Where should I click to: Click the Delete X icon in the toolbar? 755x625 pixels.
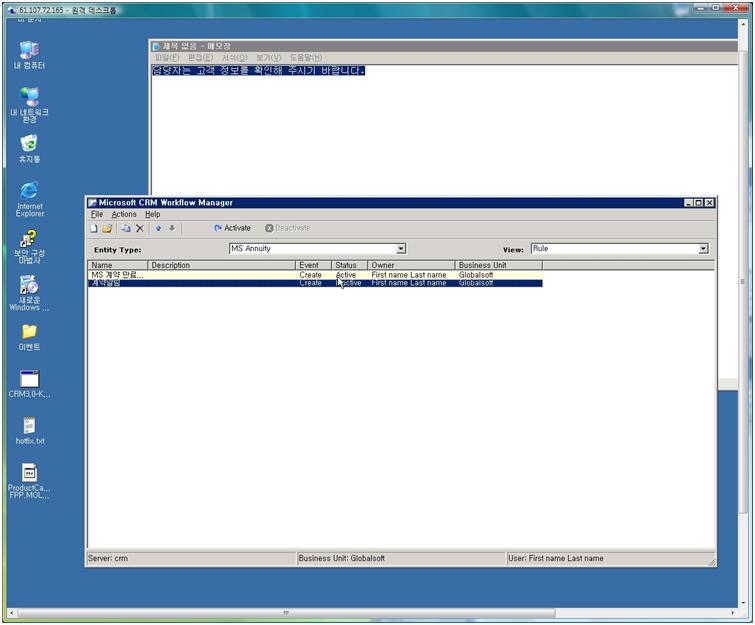(x=140, y=228)
